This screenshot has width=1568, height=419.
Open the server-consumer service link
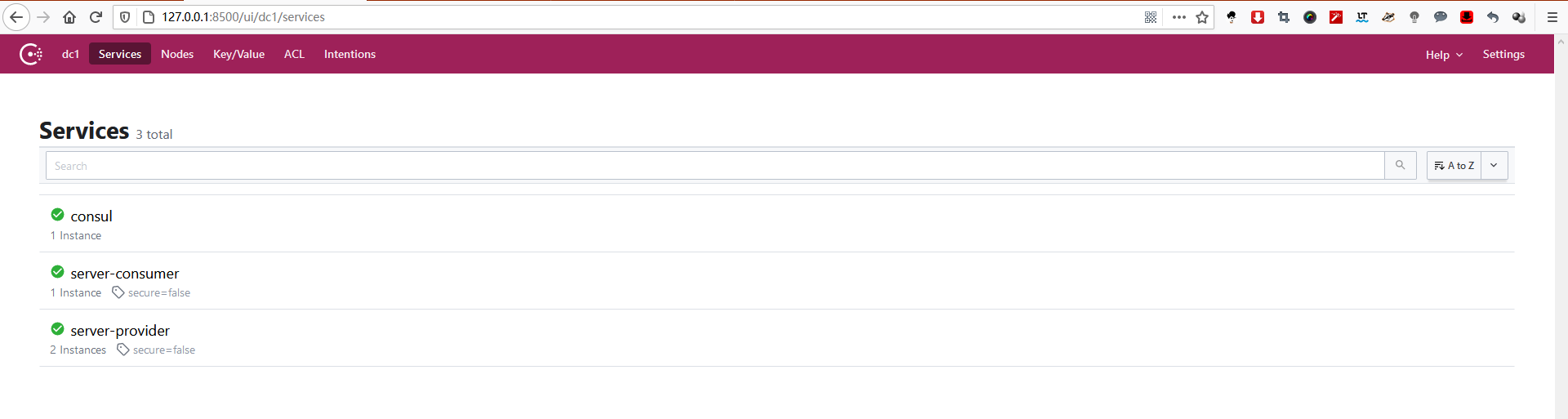[x=124, y=274]
